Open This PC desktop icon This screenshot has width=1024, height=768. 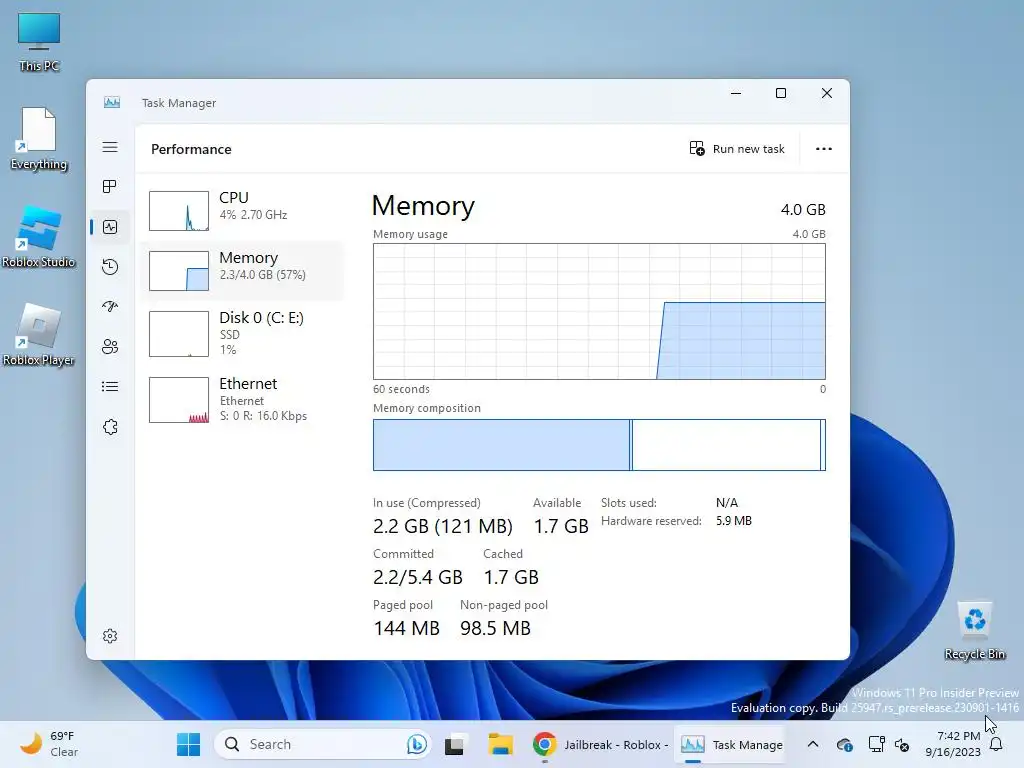39,42
